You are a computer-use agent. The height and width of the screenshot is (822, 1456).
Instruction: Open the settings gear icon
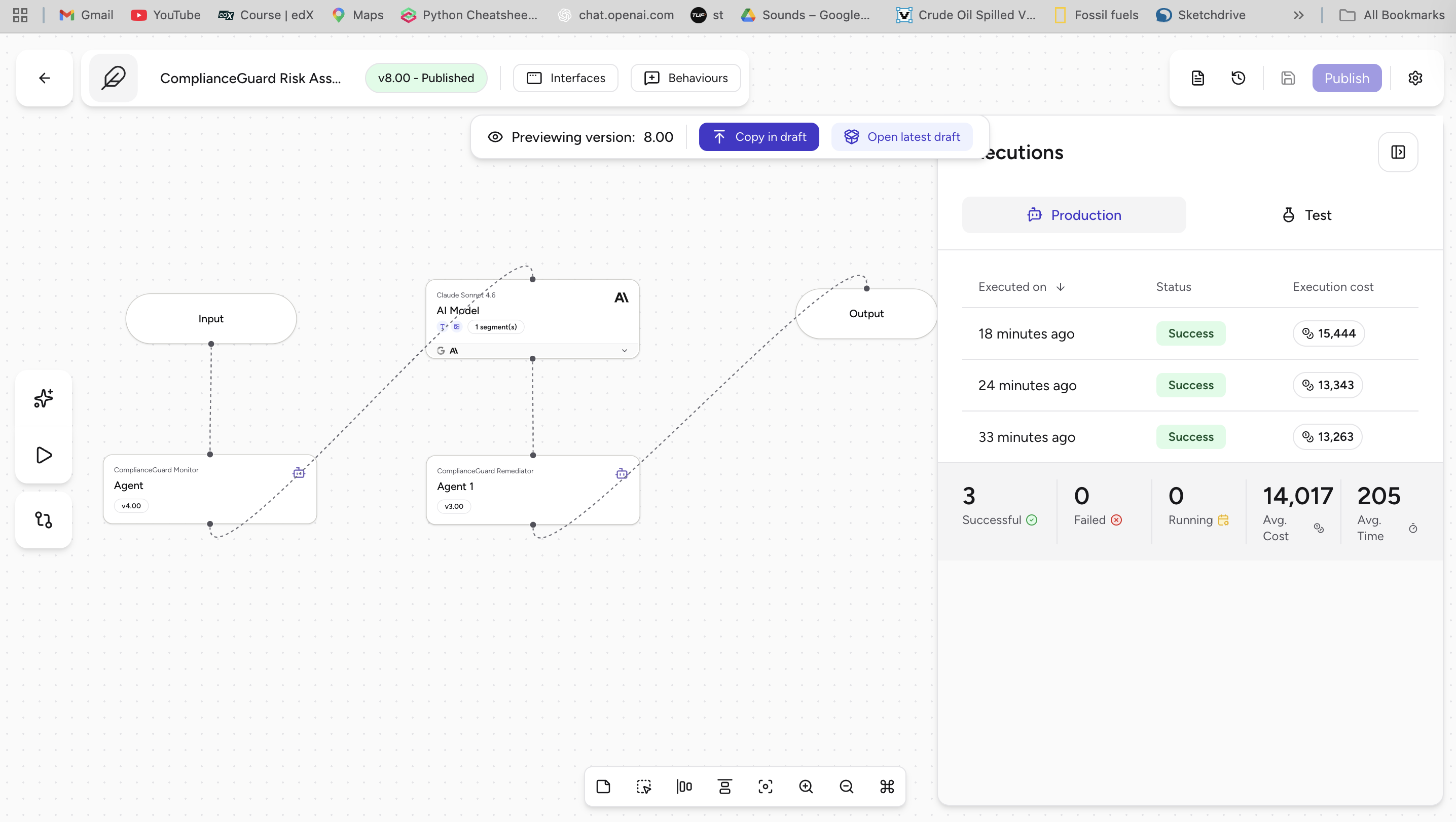coord(1415,78)
